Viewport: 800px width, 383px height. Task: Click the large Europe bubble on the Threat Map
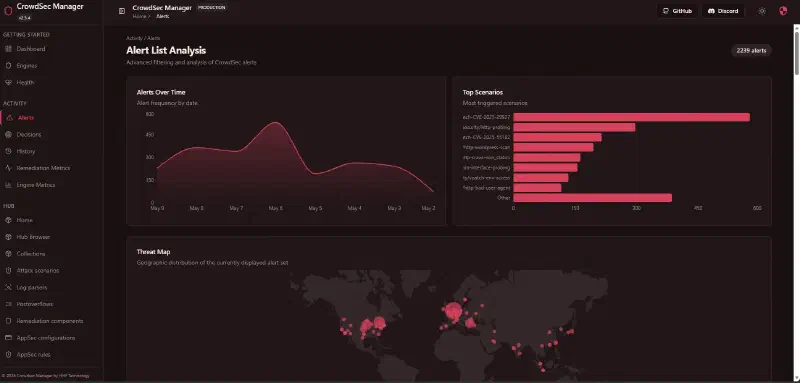(453, 312)
